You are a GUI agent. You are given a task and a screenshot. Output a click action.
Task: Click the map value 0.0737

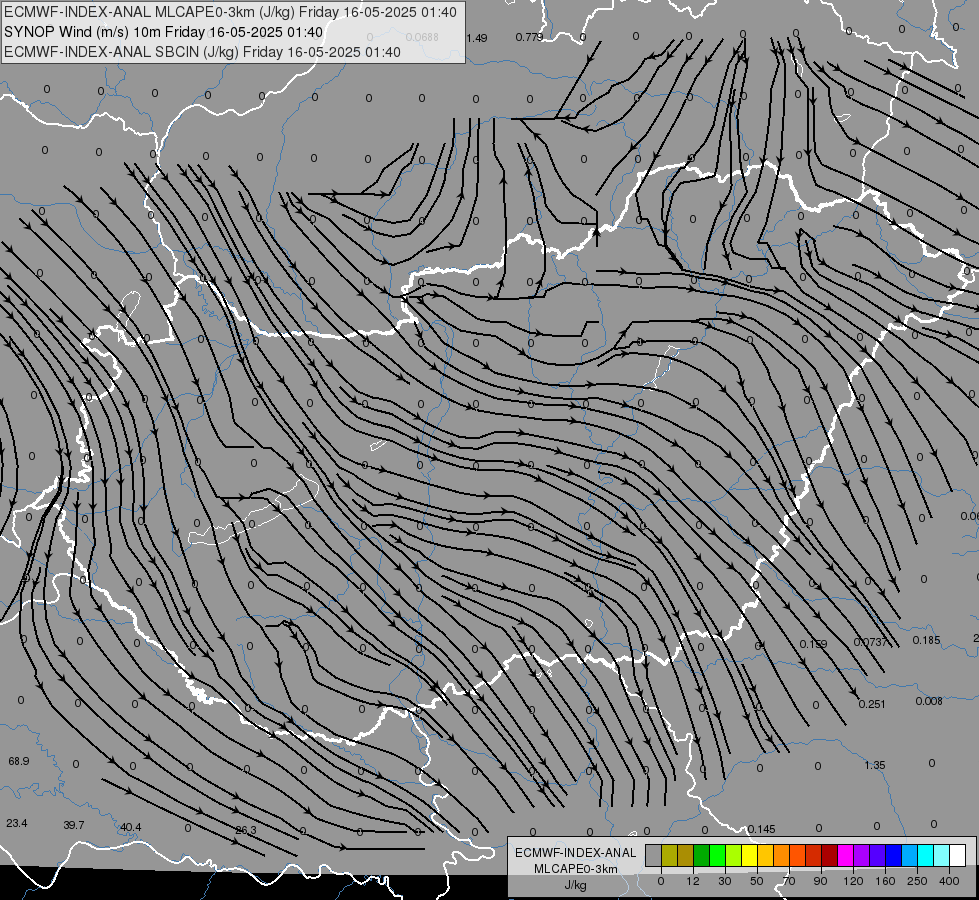pos(871,642)
